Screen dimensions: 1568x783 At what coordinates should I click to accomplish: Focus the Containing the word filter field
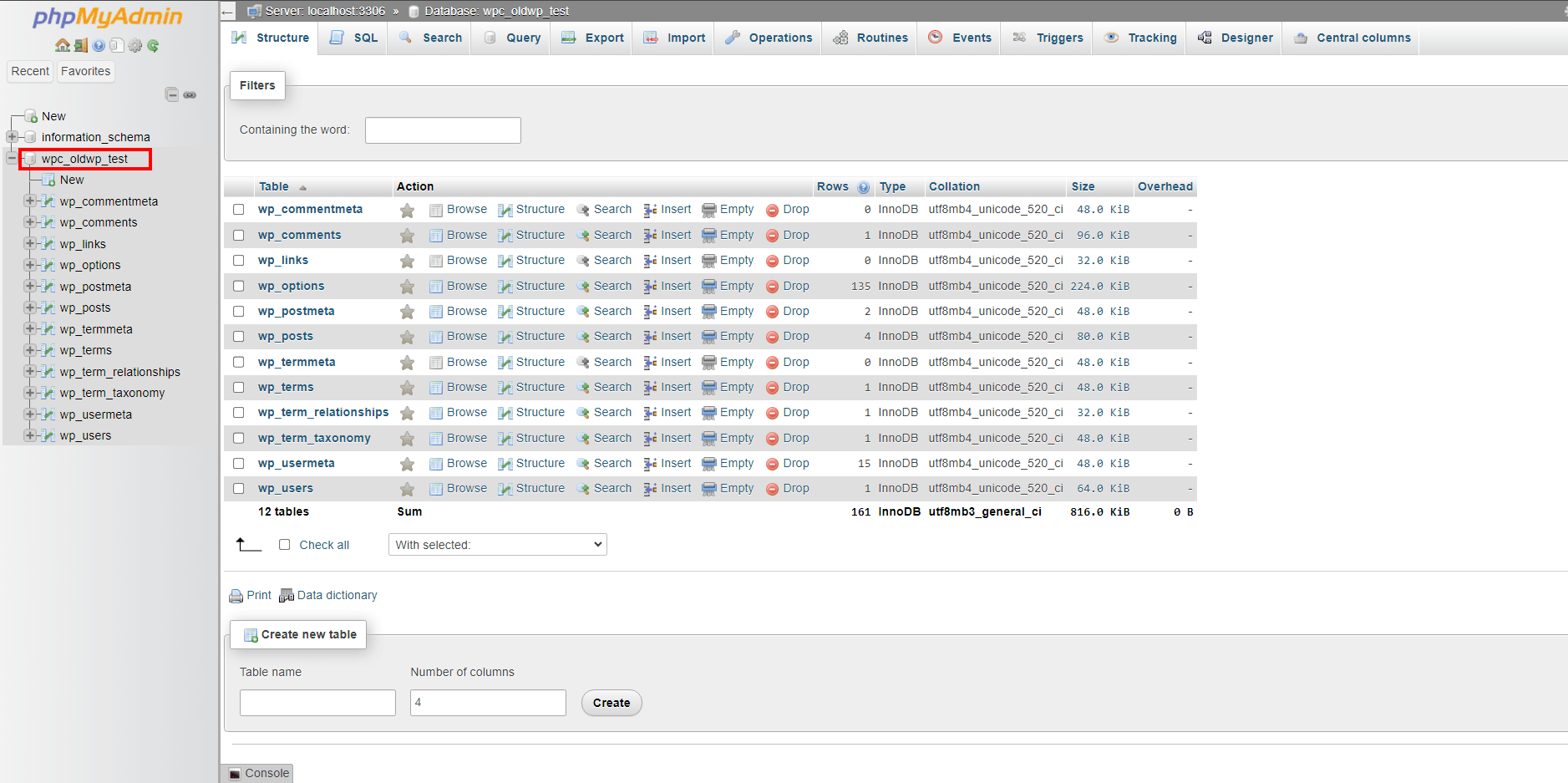(x=443, y=130)
